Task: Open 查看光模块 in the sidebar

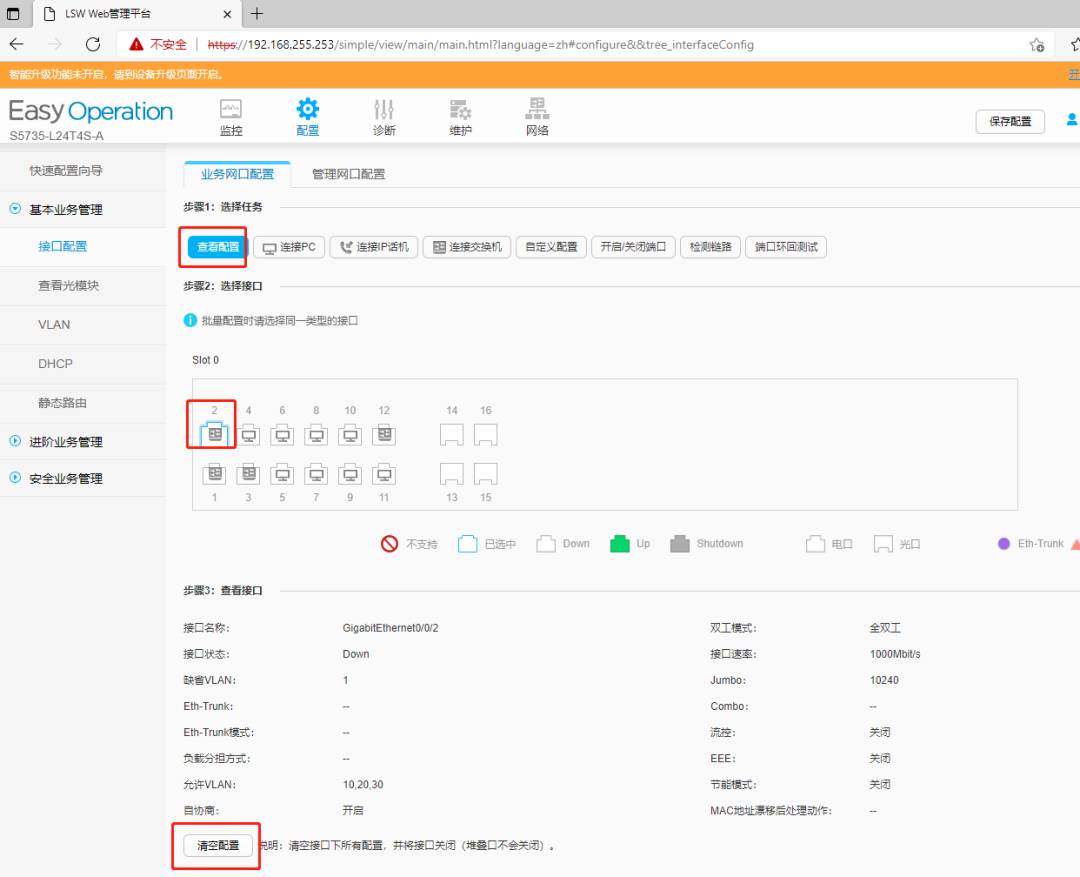Action: coord(69,285)
